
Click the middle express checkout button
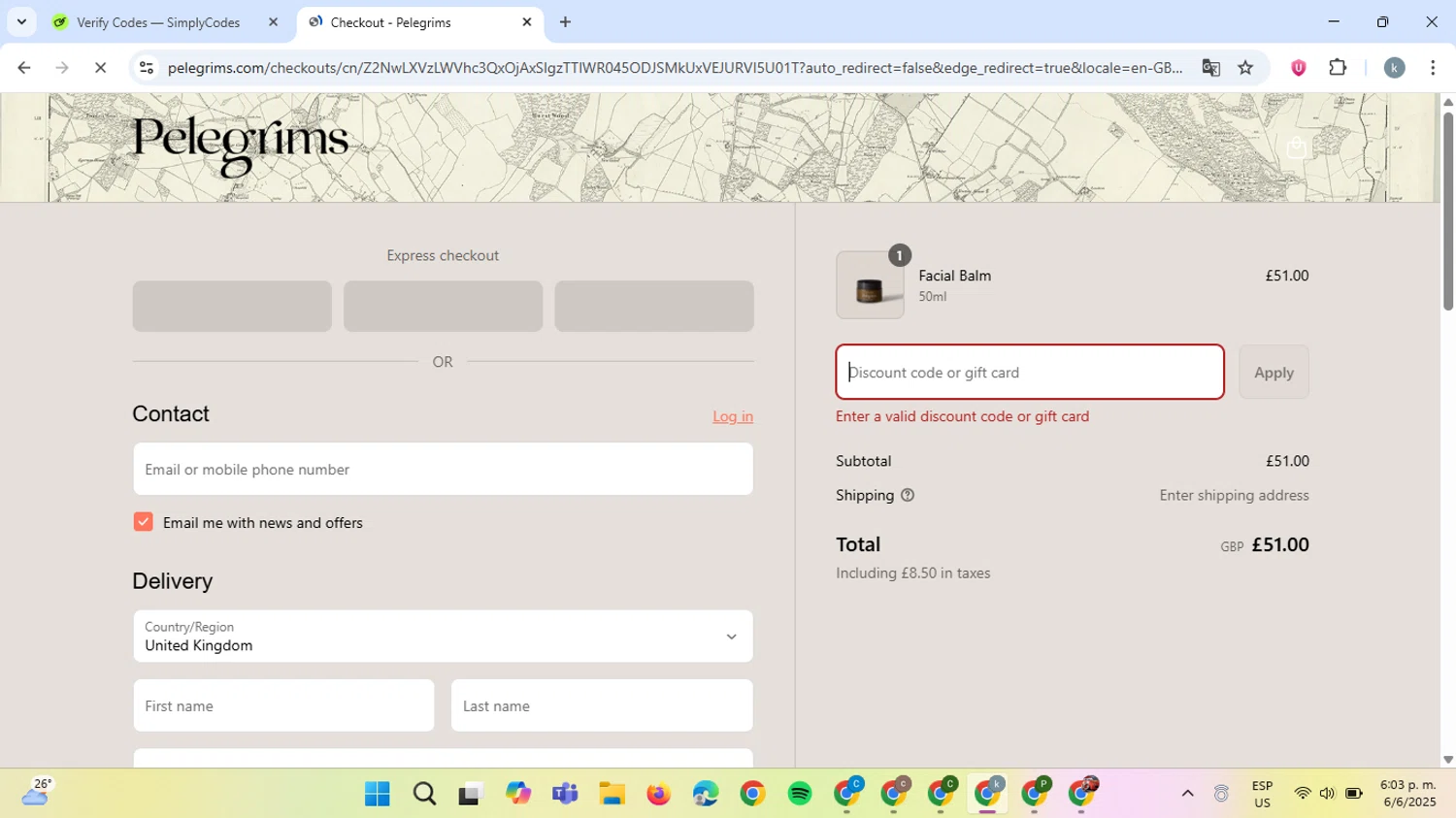pyautogui.click(x=443, y=307)
